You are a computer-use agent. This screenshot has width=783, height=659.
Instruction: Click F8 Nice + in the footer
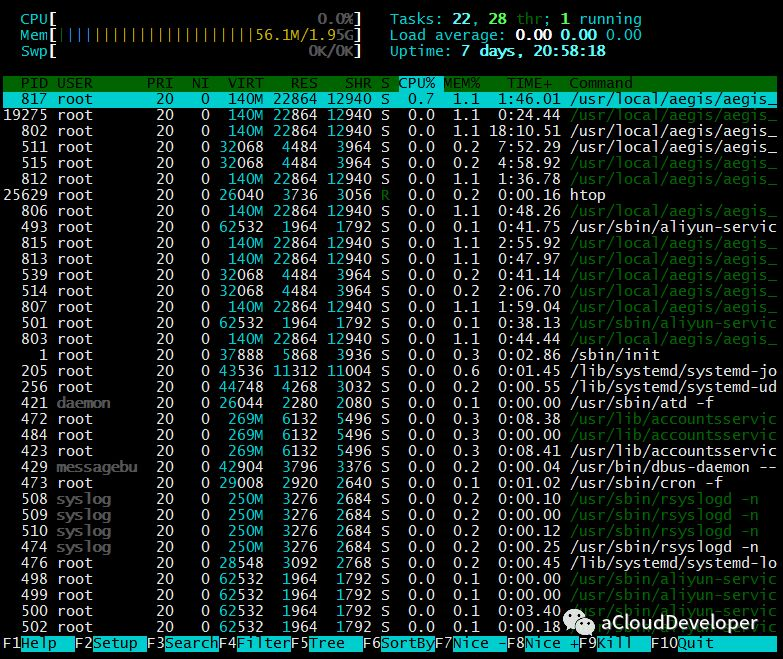[543, 643]
